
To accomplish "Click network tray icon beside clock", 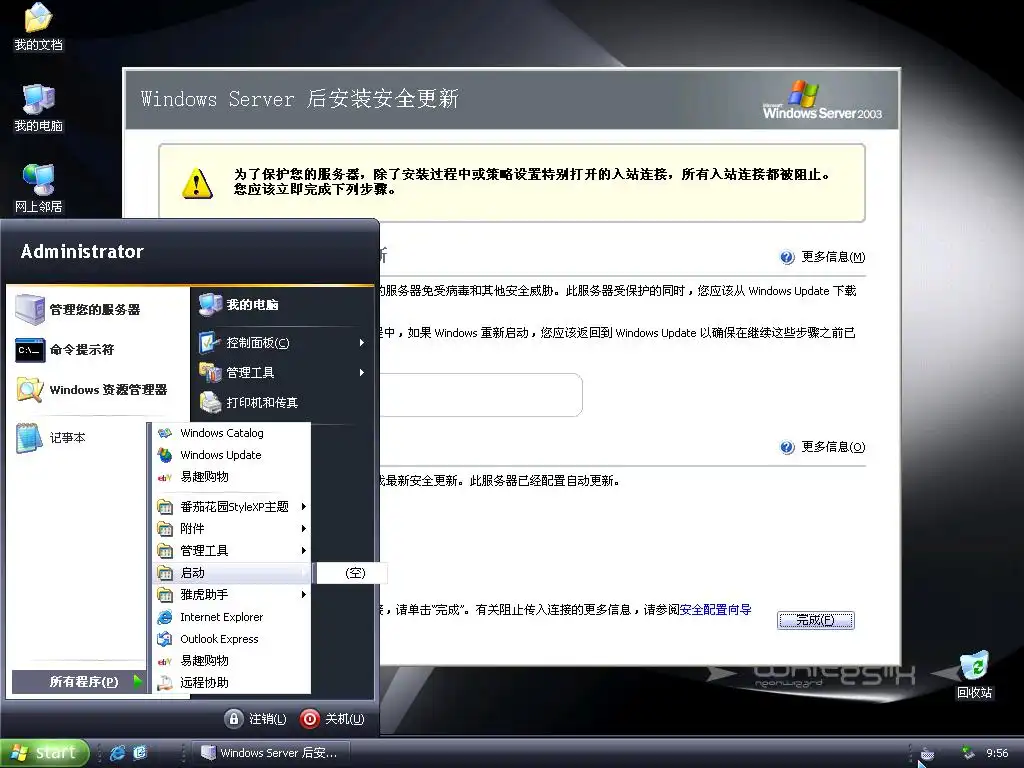I will point(968,754).
